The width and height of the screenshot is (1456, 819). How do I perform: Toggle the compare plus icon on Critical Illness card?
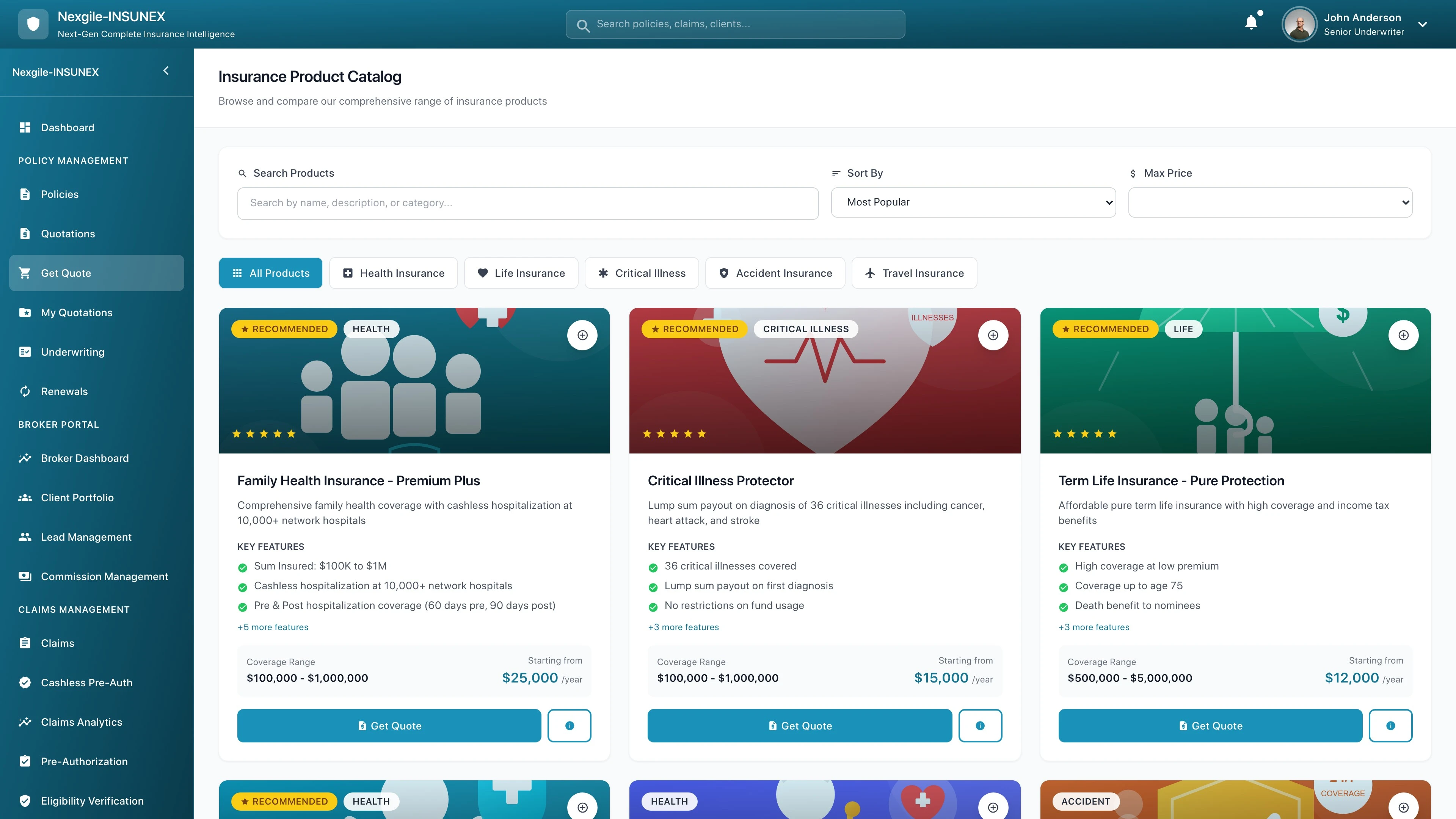click(993, 335)
